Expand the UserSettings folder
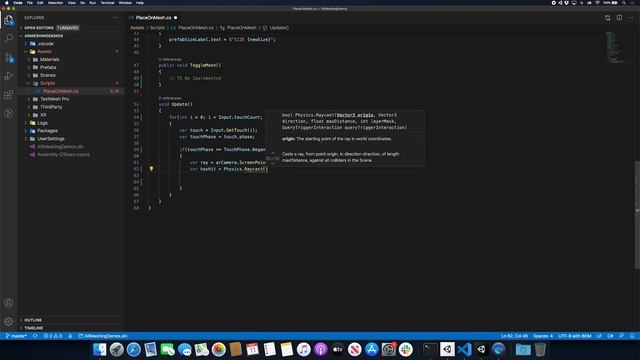Viewport: 640px width, 360px height. tap(71, 139)
